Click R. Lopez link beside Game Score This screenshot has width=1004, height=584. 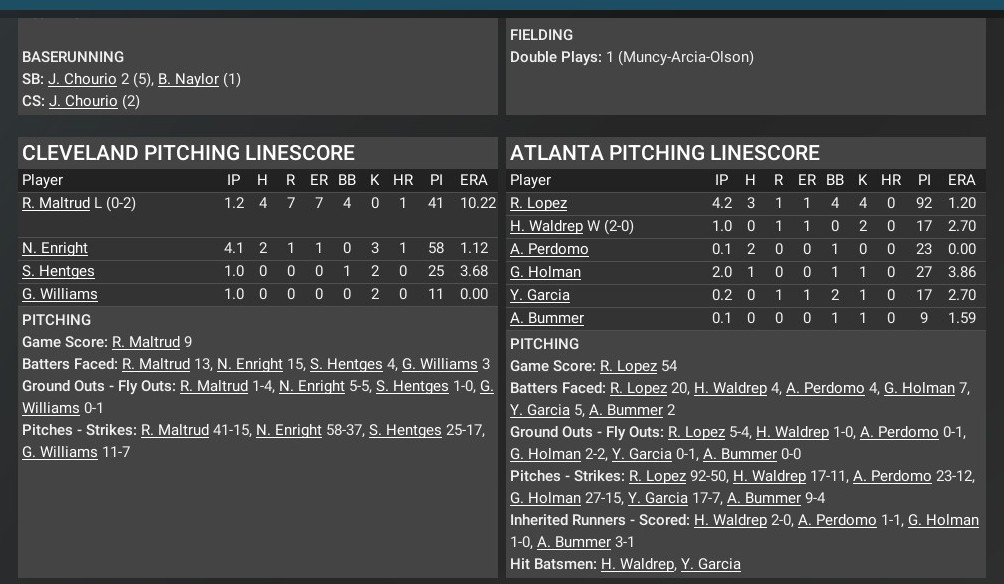coord(628,366)
